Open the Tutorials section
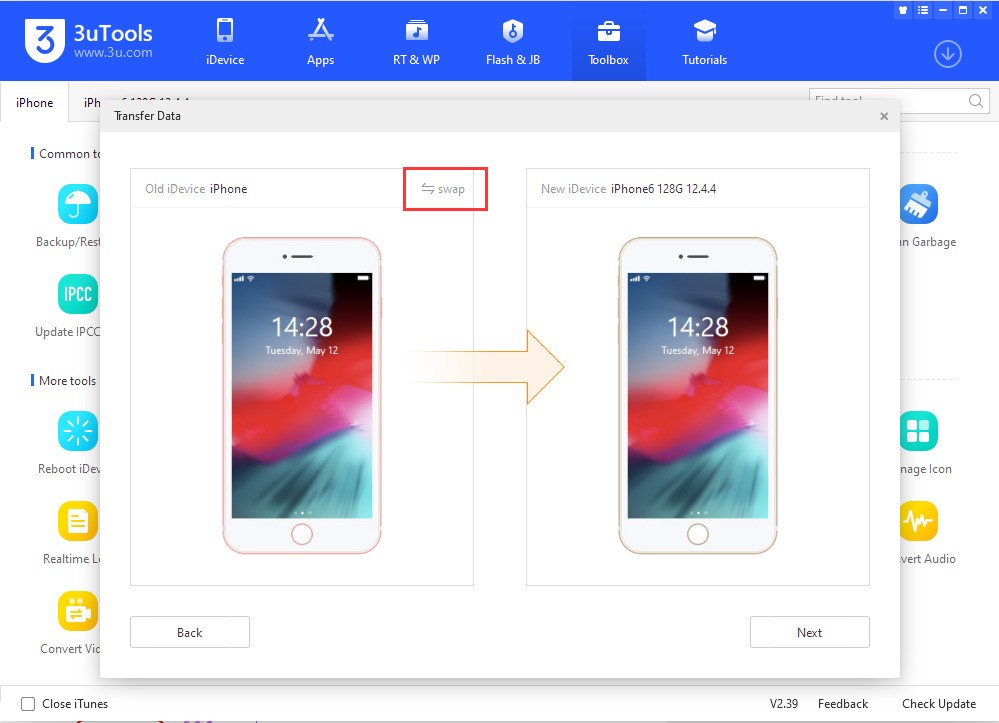This screenshot has height=723, width=999. [704, 42]
